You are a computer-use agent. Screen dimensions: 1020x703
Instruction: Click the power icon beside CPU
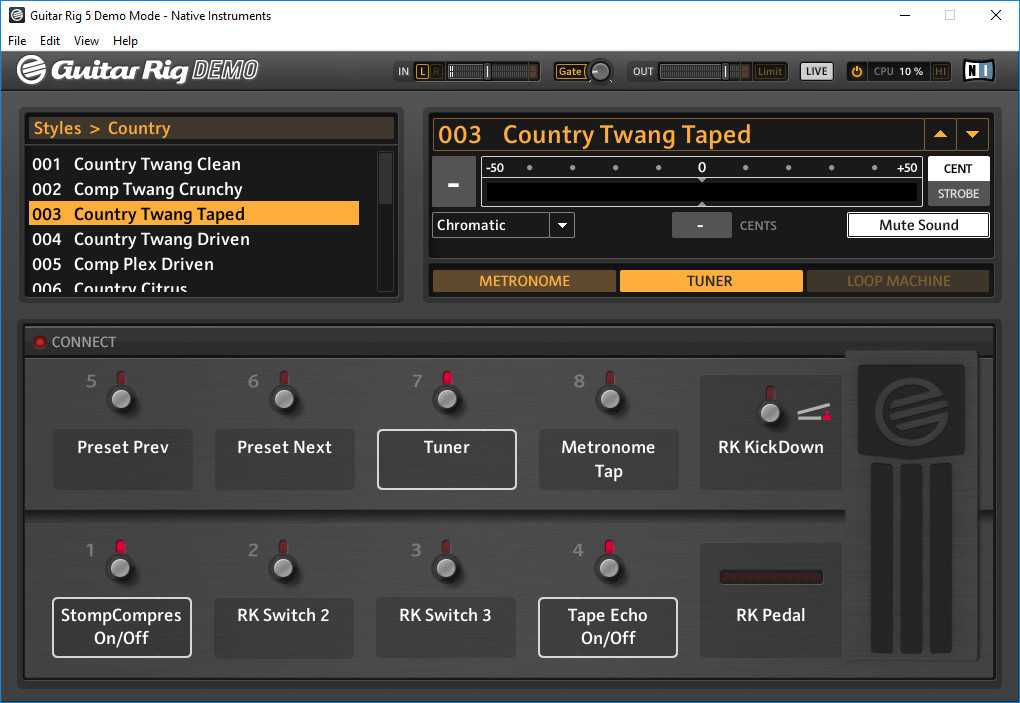click(x=857, y=71)
